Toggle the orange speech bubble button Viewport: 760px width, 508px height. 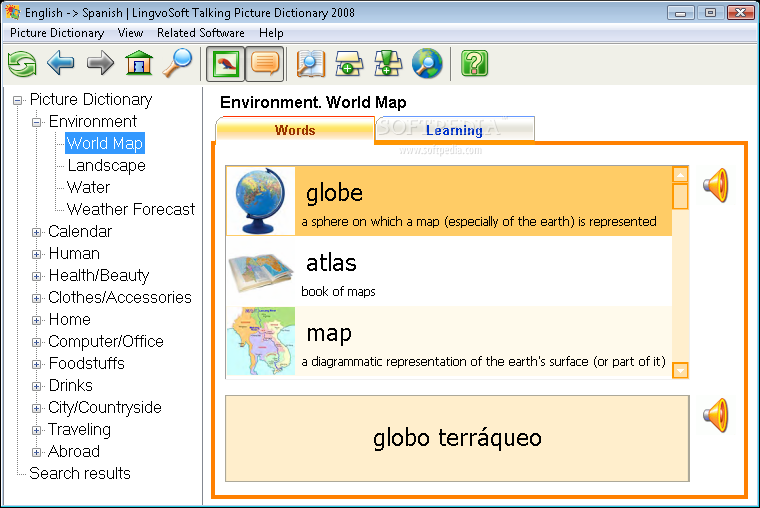click(x=265, y=64)
